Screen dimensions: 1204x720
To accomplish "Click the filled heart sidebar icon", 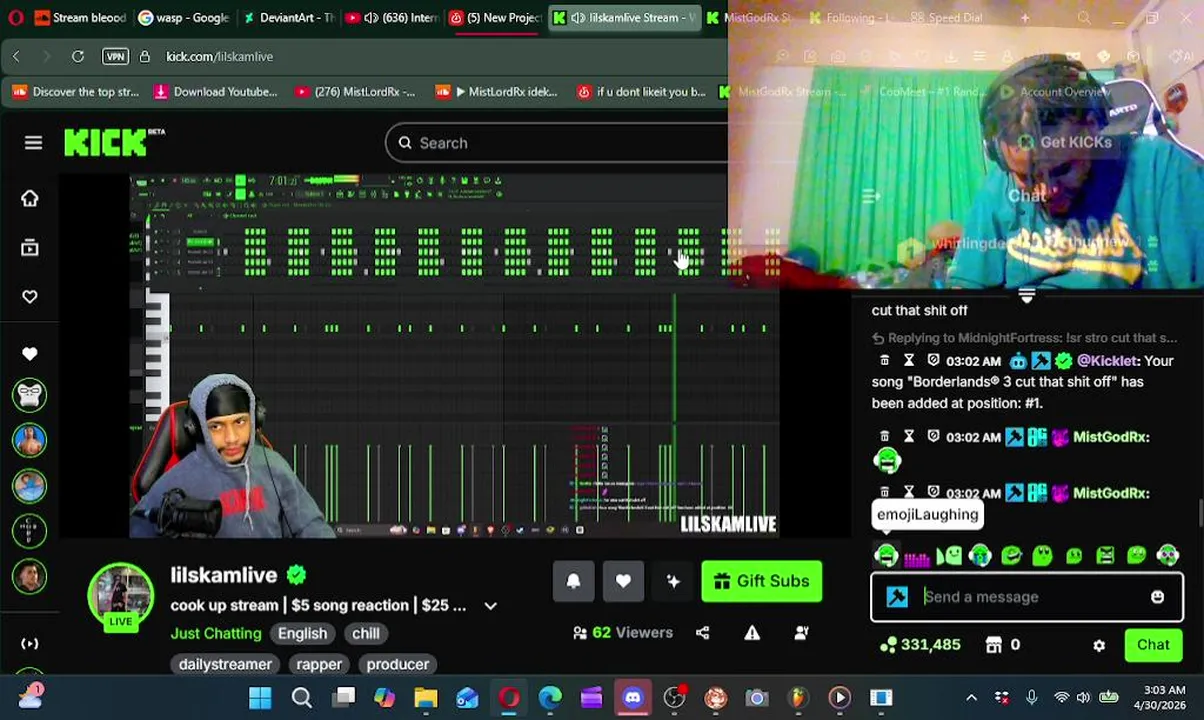I will 29,354.
